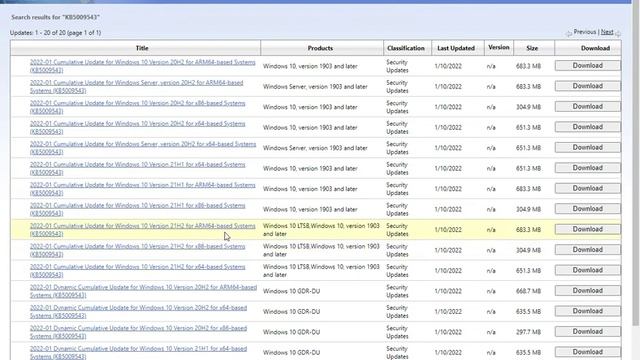Click the "Updates: 1 - 20 of 20" count text

click(56, 33)
